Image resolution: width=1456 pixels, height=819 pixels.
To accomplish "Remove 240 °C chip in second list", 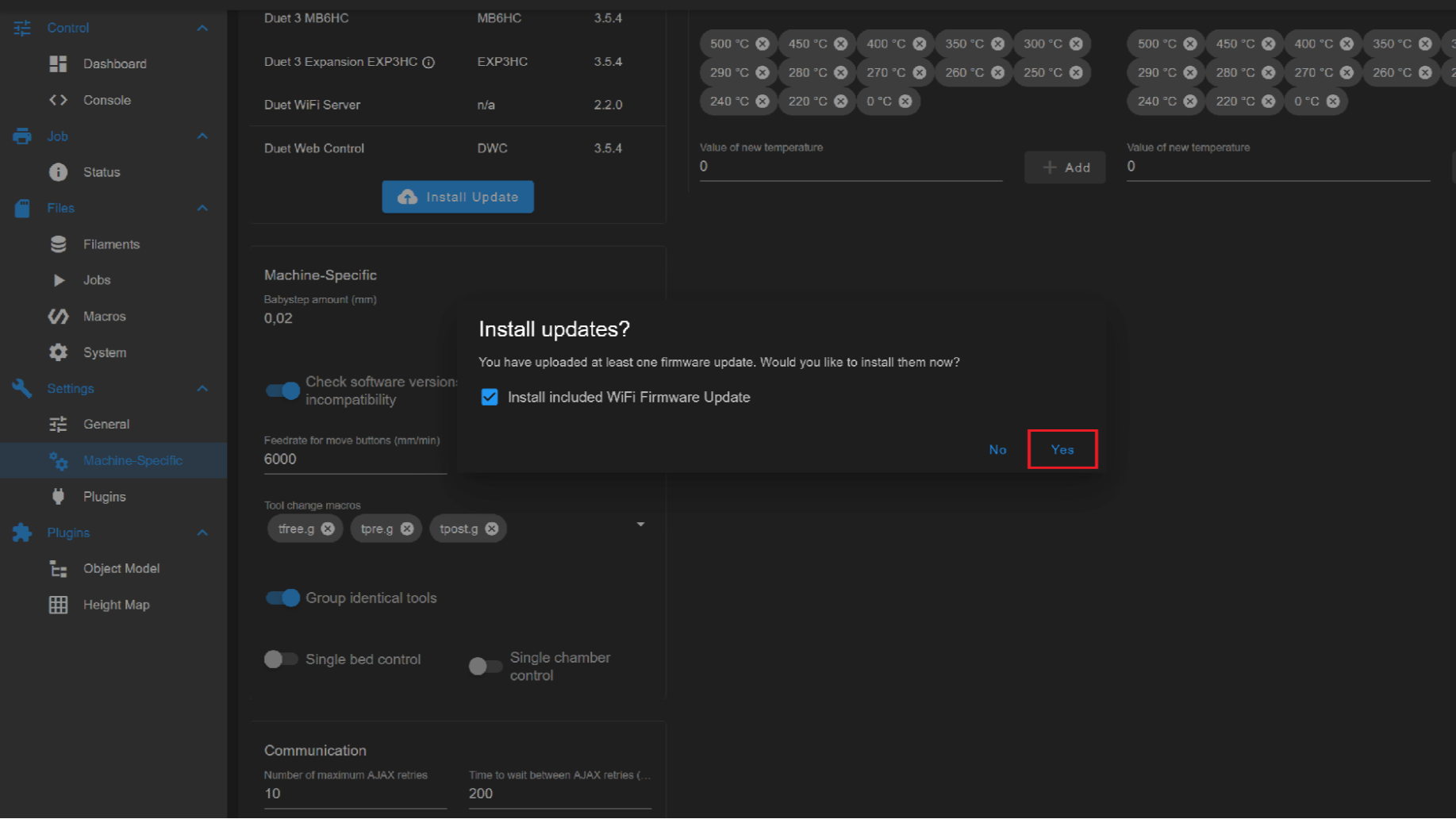I will click(x=1190, y=101).
